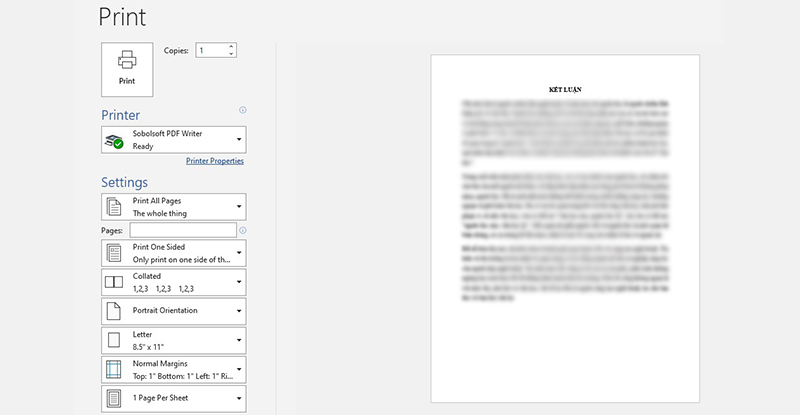Click the Portrait Orientation page icon
Viewport: 800px width, 415px height.
point(115,311)
